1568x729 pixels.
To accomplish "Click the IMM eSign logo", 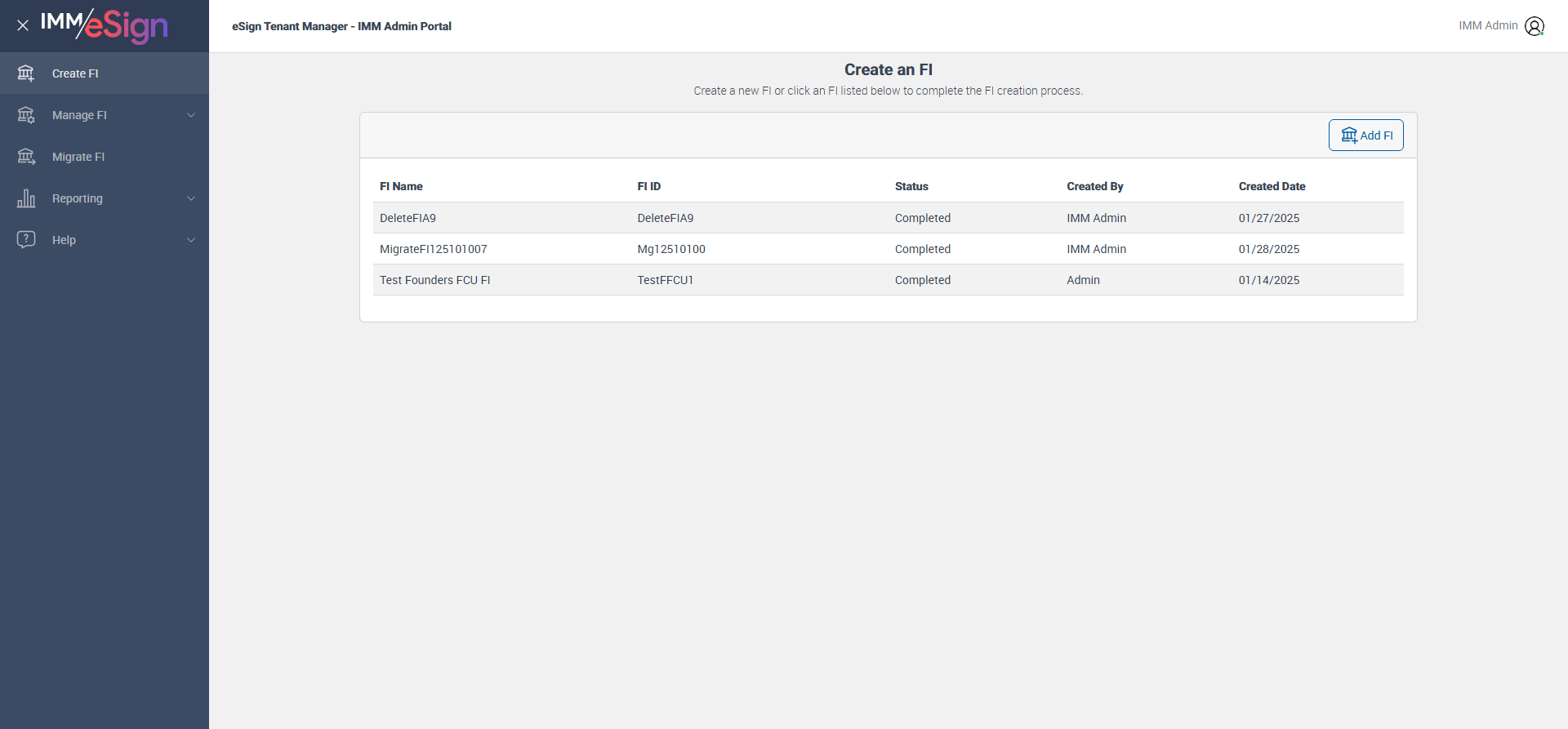I will (x=105, y=25).
